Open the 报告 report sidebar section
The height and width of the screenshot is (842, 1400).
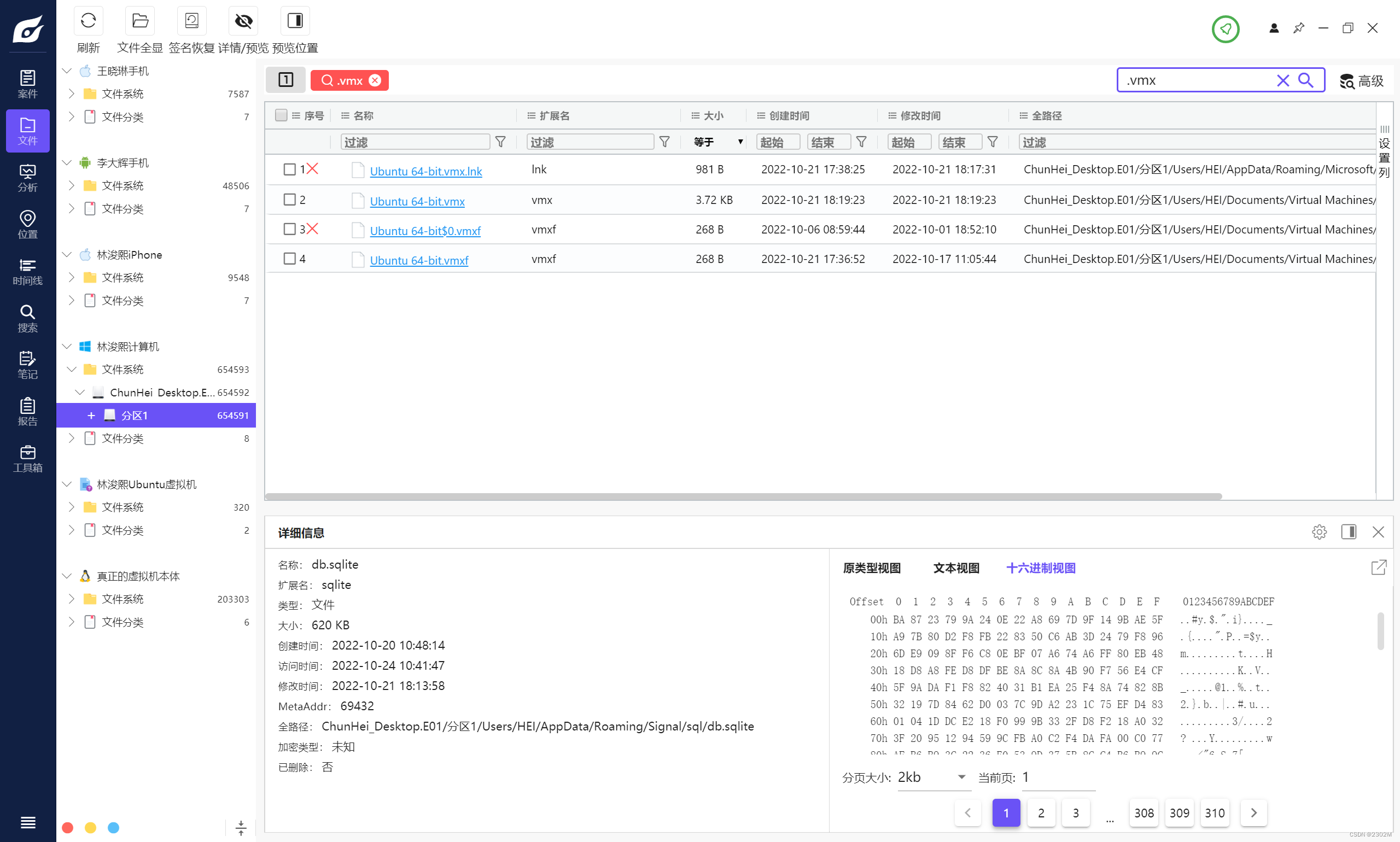(27, 412)
